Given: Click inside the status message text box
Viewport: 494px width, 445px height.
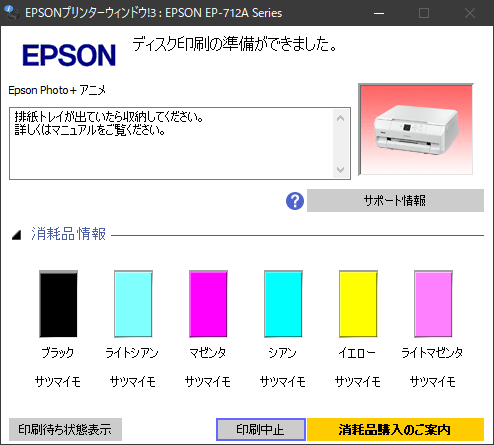Looking at the screenshot, I should pyautogui.click(x=171, y=144).
